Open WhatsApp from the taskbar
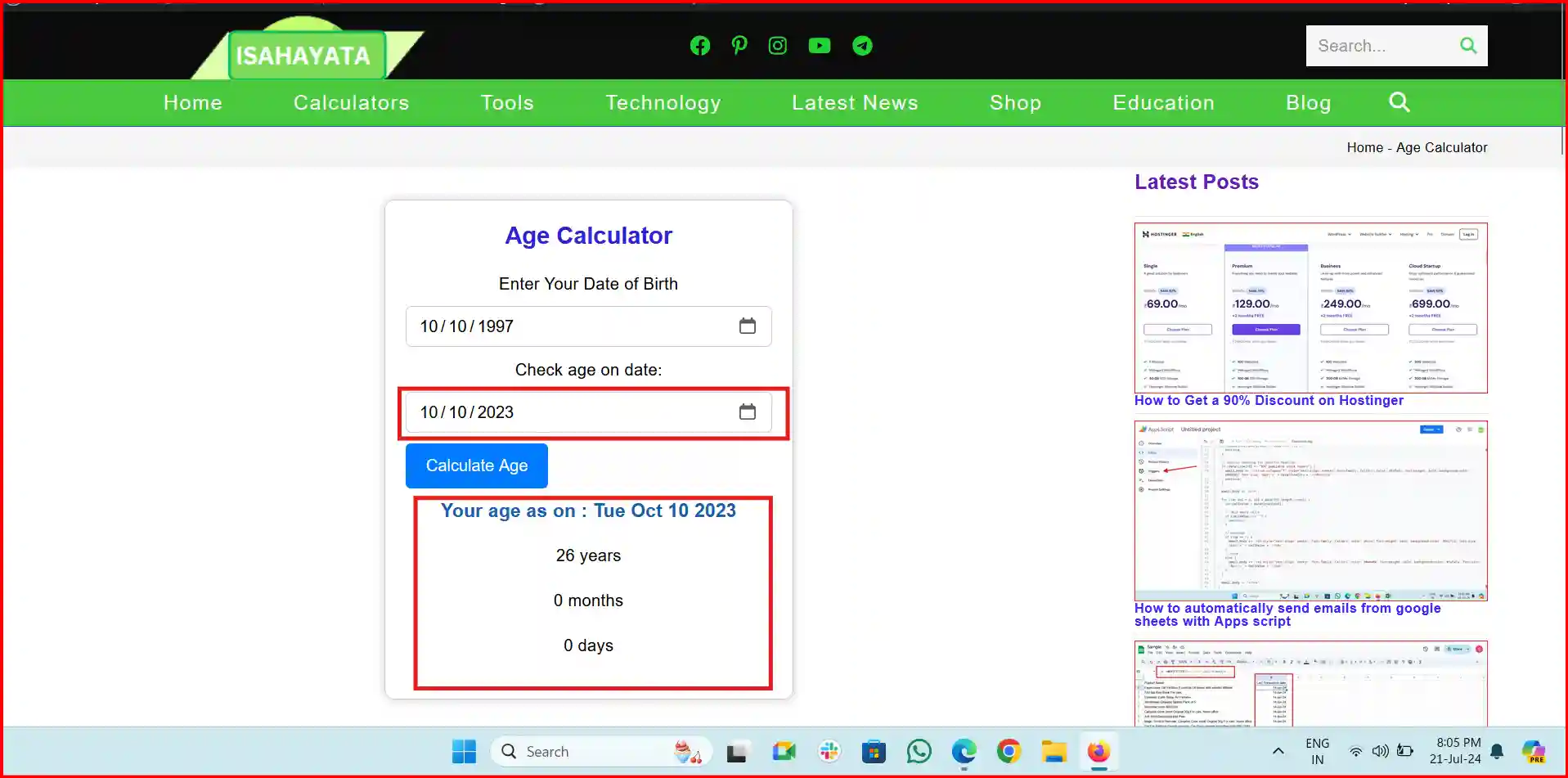 tap(919, 751)
